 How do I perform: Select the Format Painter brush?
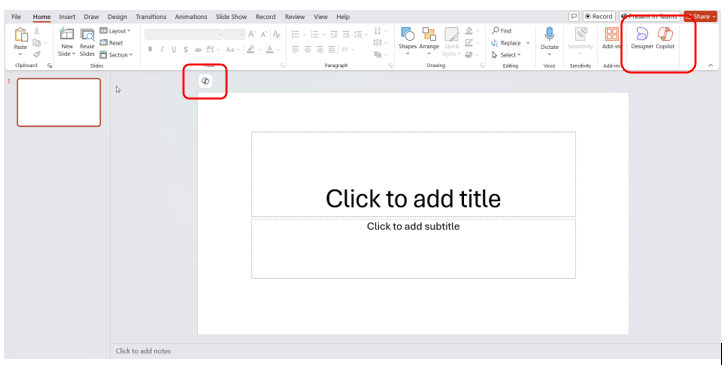point(37,54)
